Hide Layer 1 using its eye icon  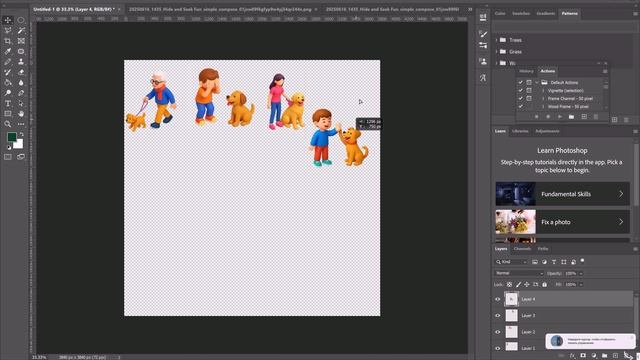498,348
